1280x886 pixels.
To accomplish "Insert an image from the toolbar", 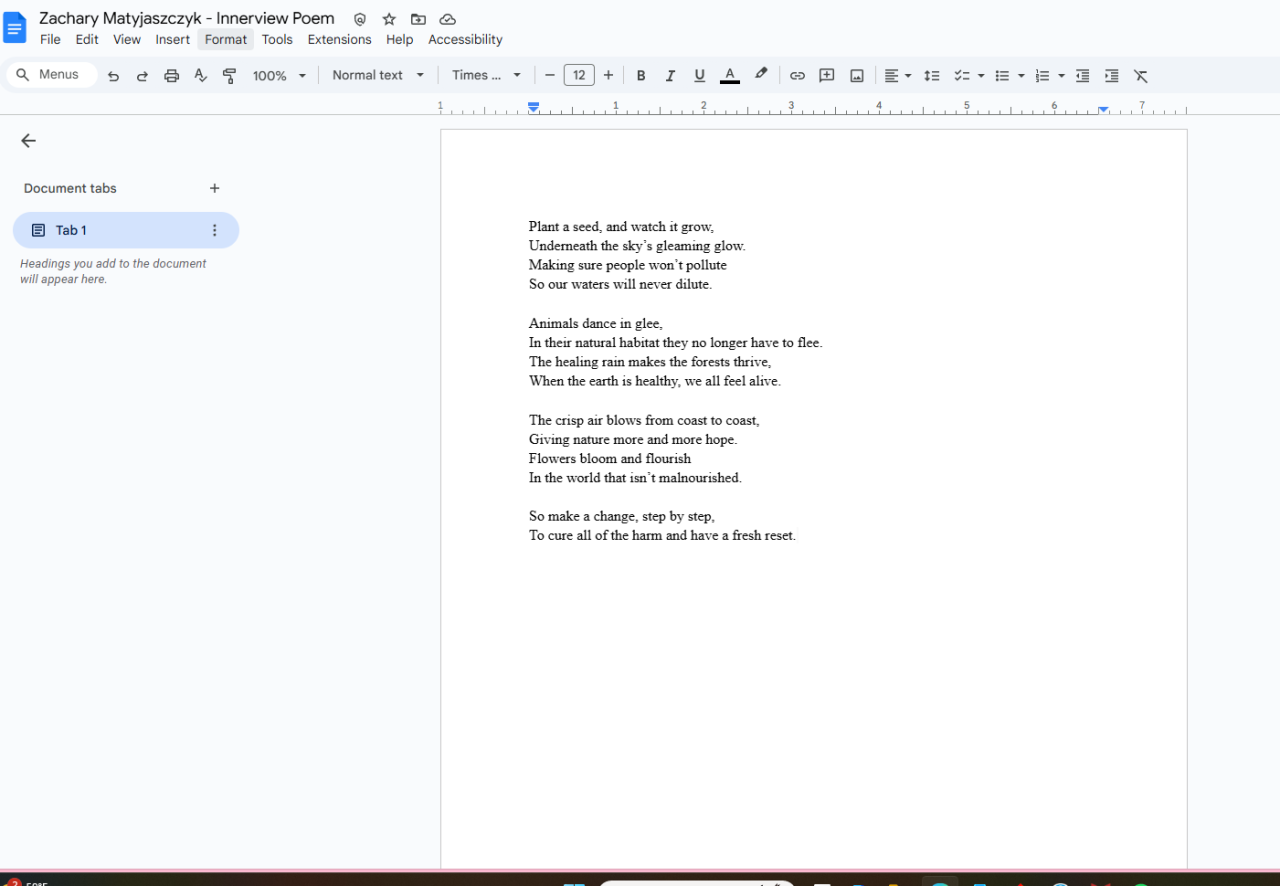I will pyautogui.click(x=857, y=75).
